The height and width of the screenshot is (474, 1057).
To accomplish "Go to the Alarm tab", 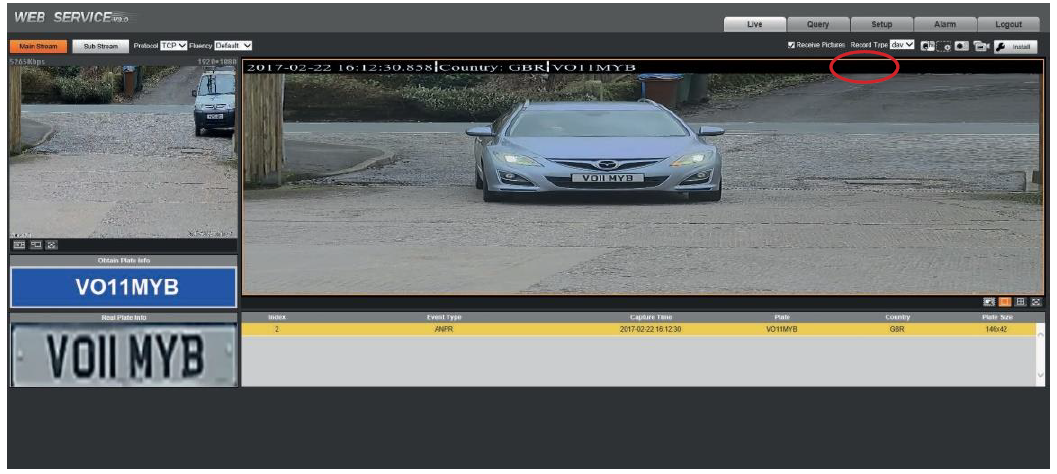I will [944, 24].
